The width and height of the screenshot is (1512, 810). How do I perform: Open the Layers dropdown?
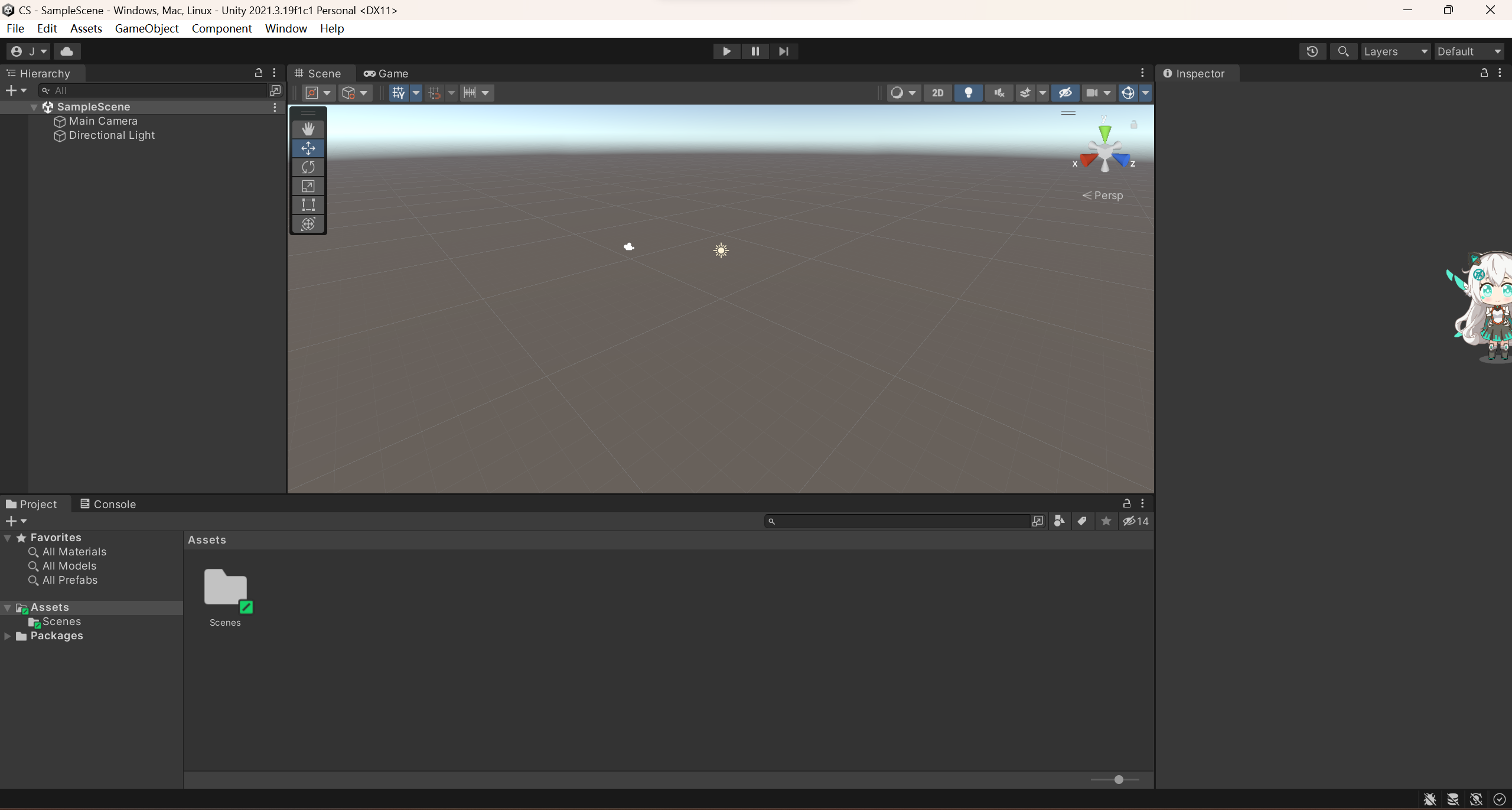[1396, 51]
